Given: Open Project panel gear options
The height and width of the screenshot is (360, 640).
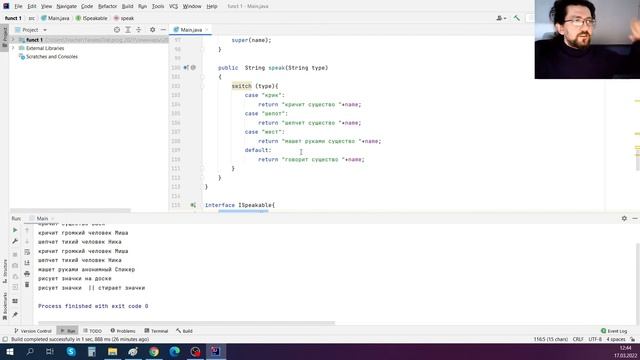Looking at the screenshot, I should click(x=152, y=30).
